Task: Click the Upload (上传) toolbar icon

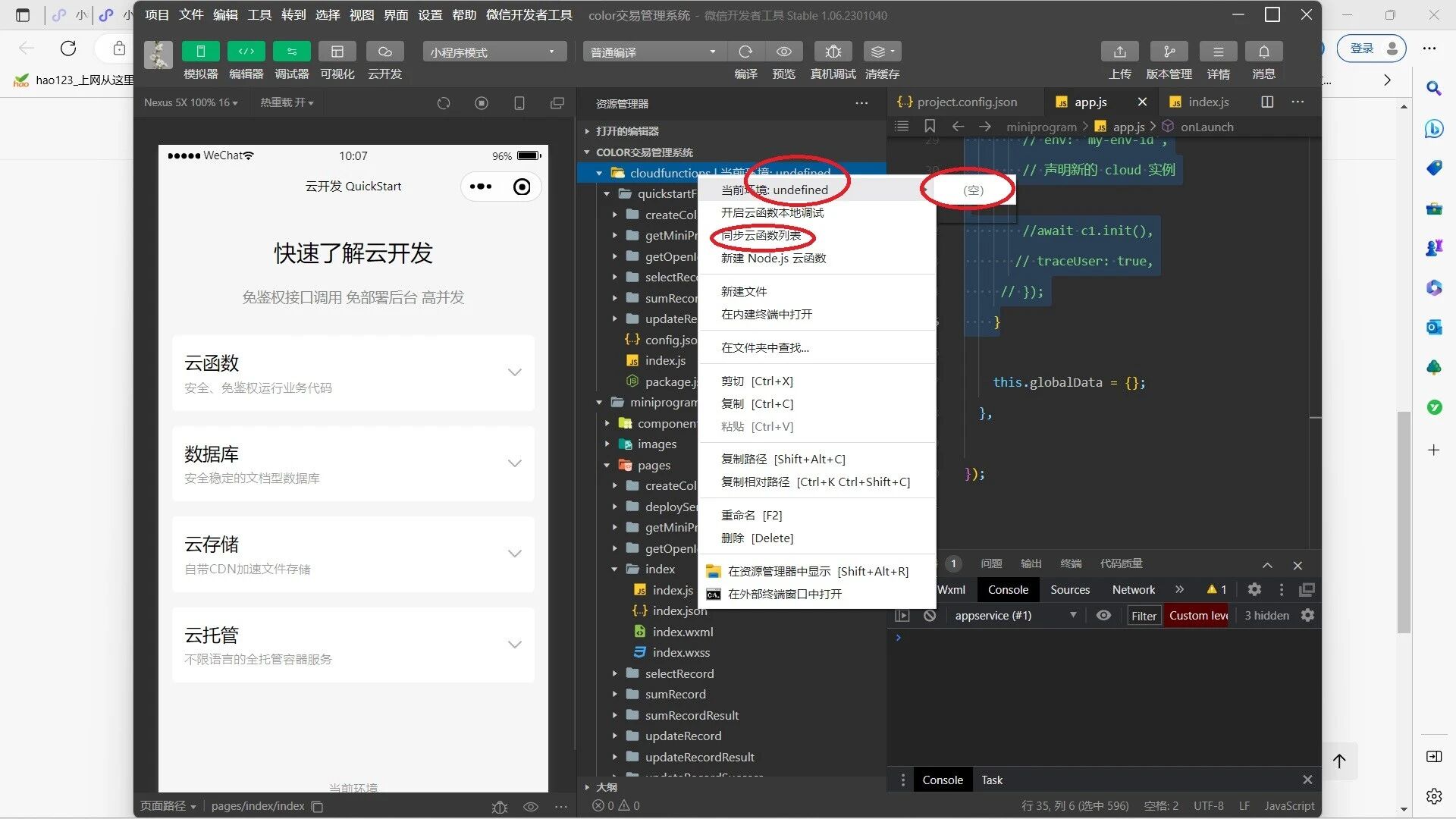Action: coord(1119,52)
